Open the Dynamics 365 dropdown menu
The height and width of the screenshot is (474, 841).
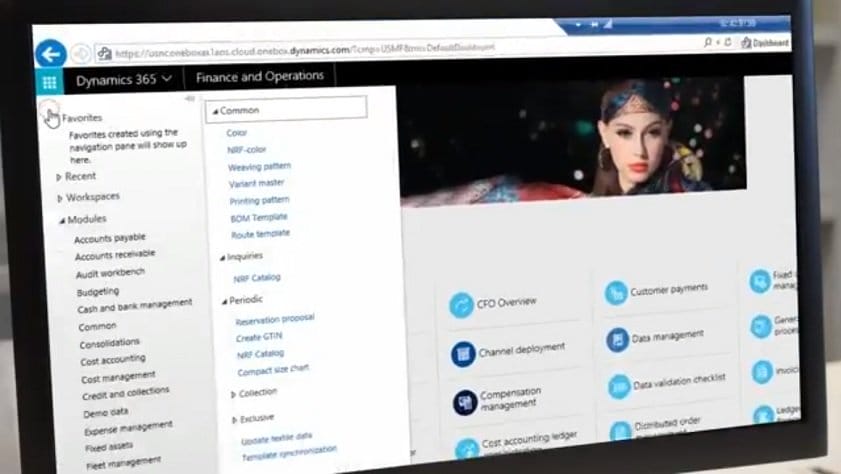tap(124, 78)
